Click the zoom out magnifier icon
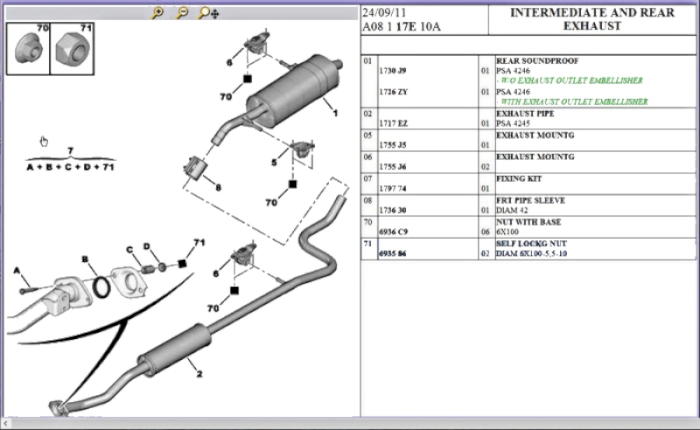Image resolution: width=700 pixels, height=430 pixels. (182, 13)
